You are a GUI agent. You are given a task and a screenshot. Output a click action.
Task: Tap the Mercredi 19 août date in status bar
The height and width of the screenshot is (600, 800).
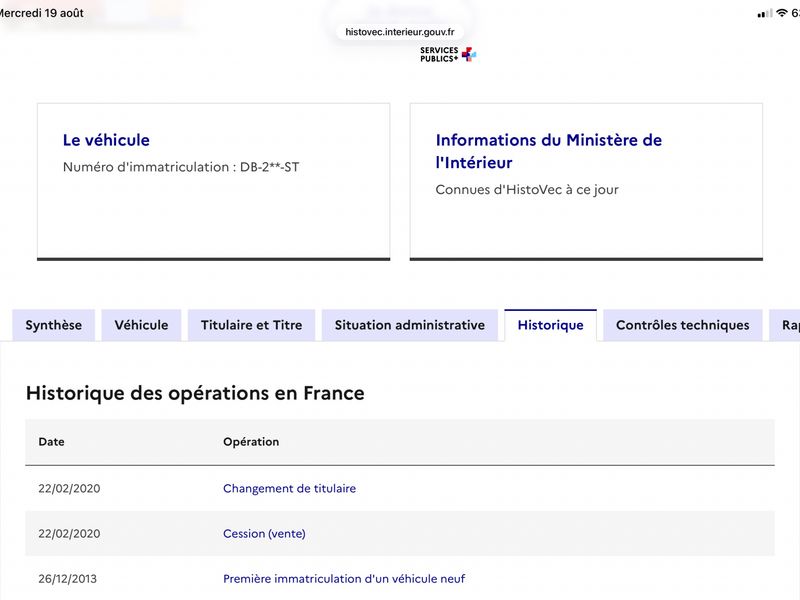(41, 13)
